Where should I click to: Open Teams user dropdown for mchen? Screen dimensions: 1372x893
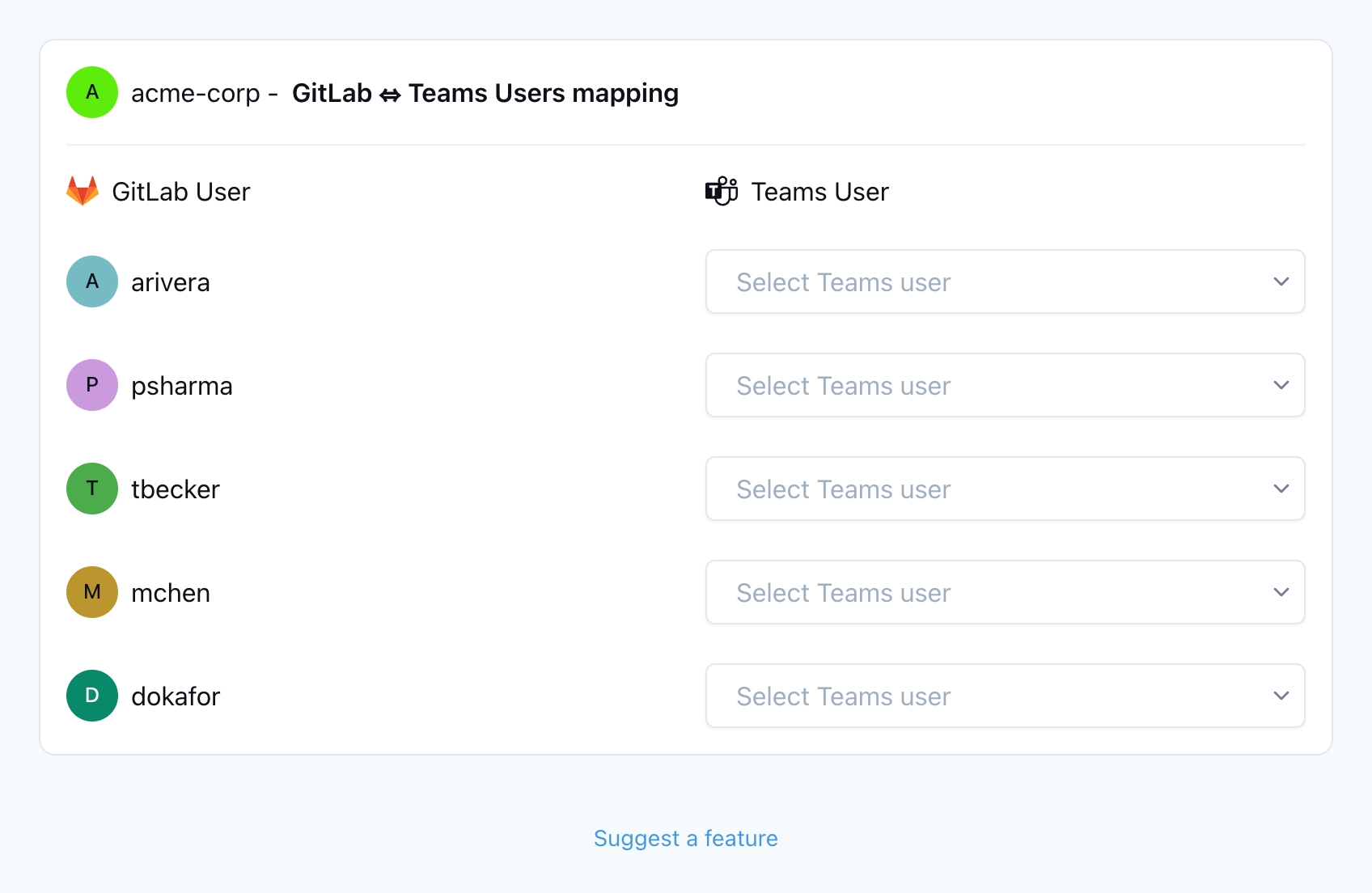tap(1006, 592)
